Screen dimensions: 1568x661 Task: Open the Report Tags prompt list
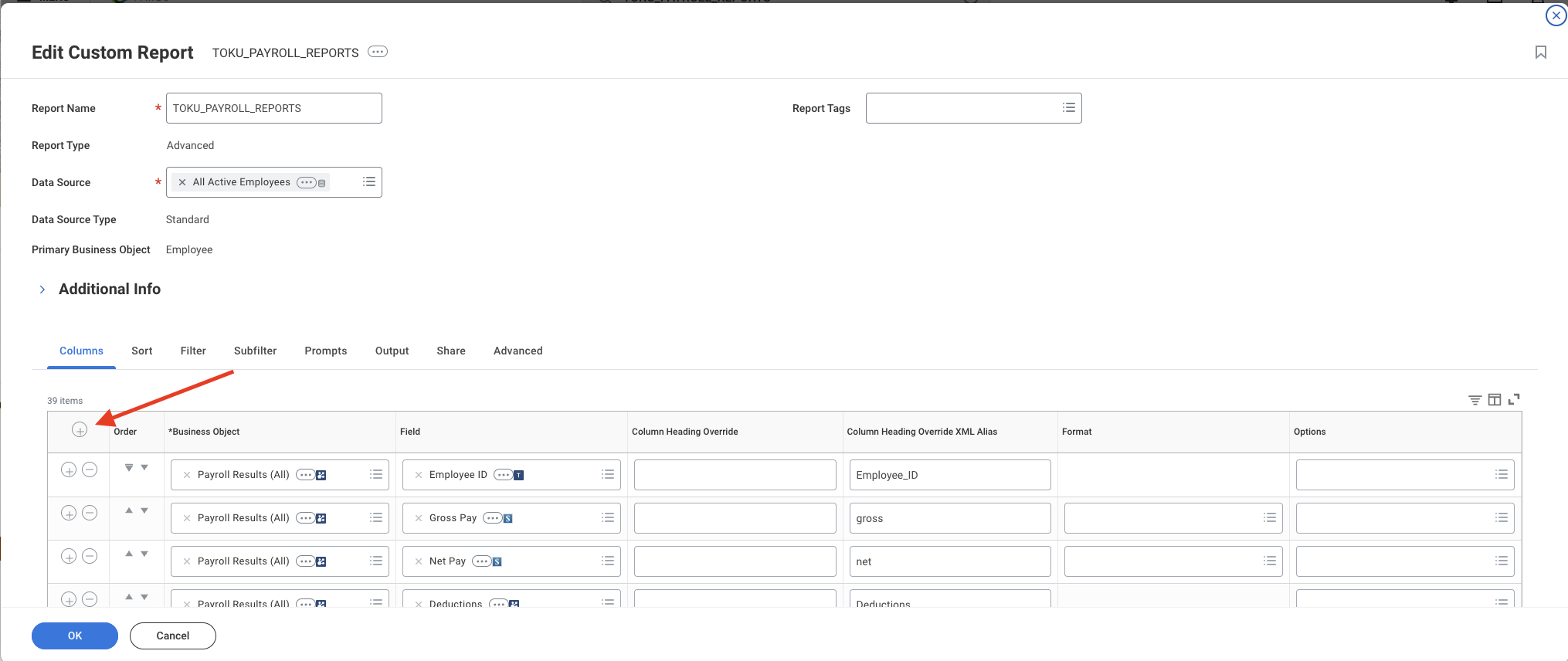click(1069, 108)
